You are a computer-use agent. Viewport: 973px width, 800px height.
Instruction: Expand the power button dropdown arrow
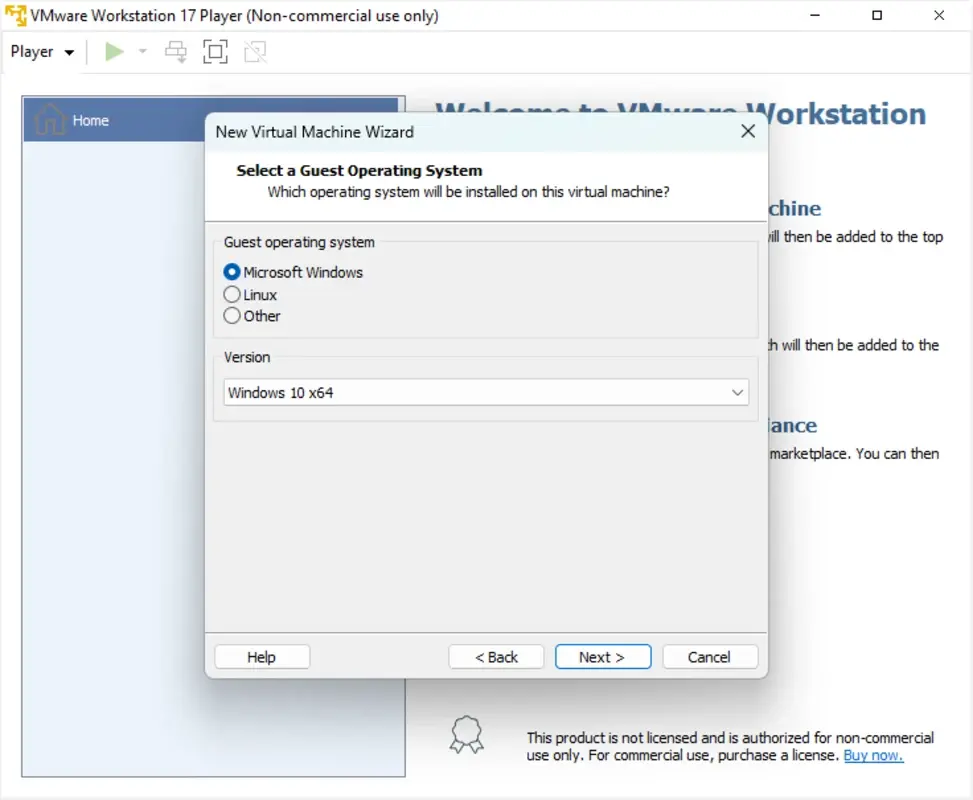[141, 51]
